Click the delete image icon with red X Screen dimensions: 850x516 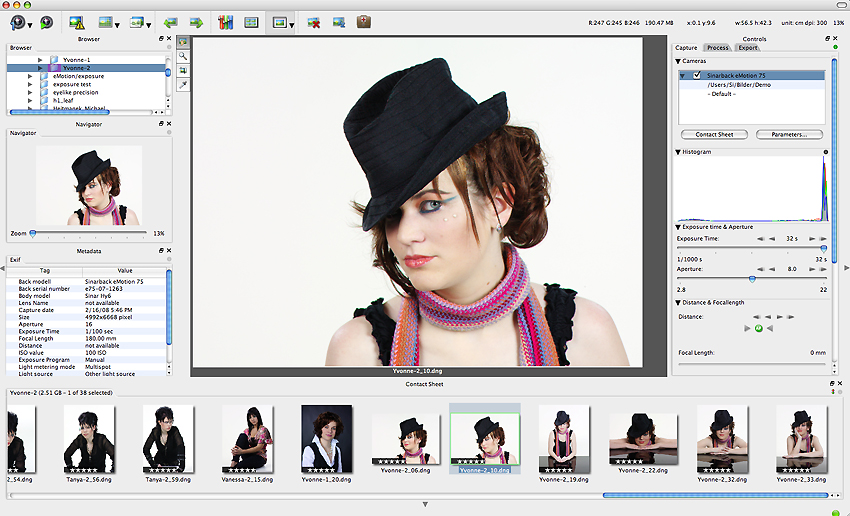[x=313, y=21]
